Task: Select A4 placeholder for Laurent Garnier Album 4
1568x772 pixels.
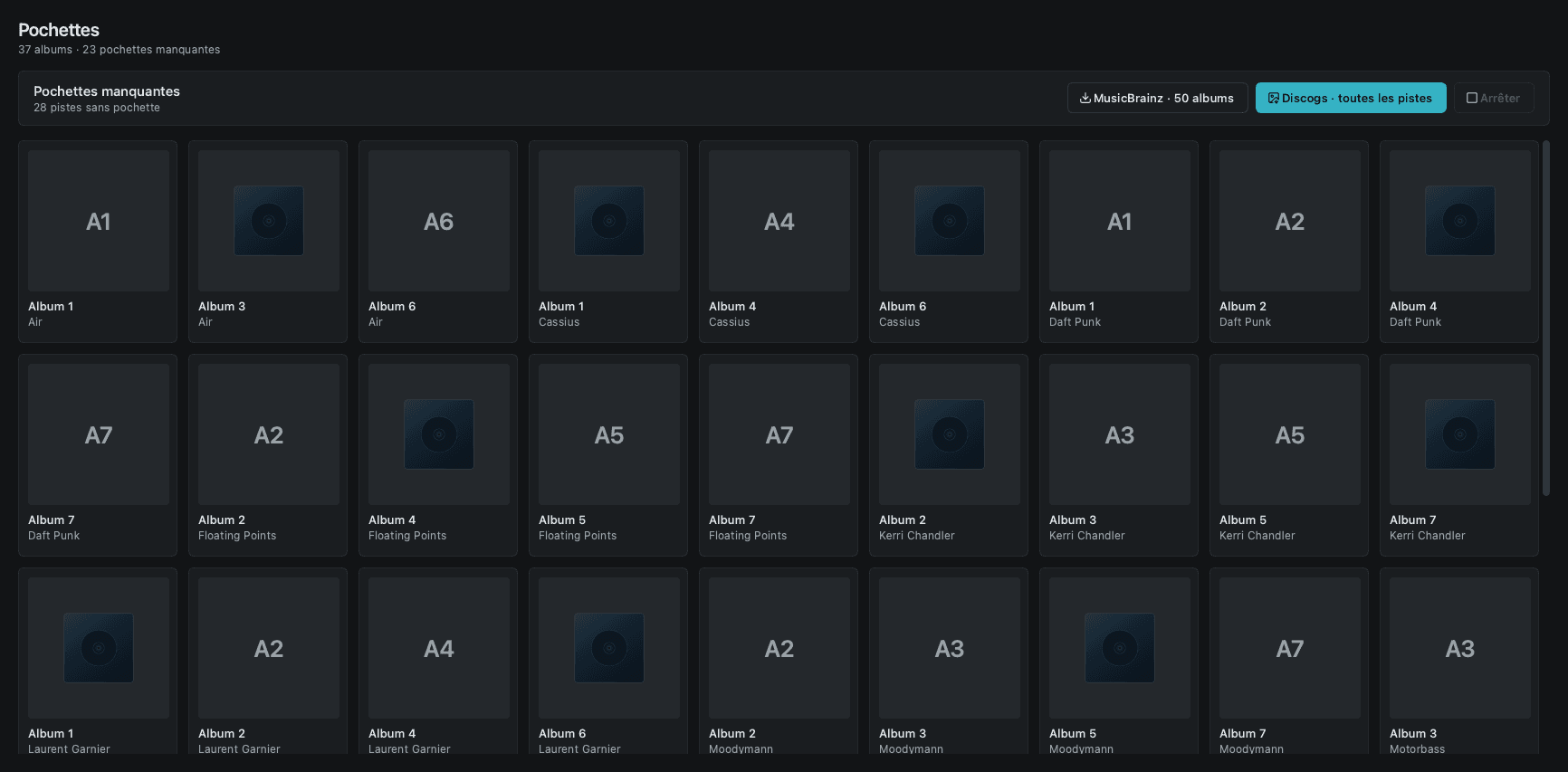Action: click(x=439, y=648)
